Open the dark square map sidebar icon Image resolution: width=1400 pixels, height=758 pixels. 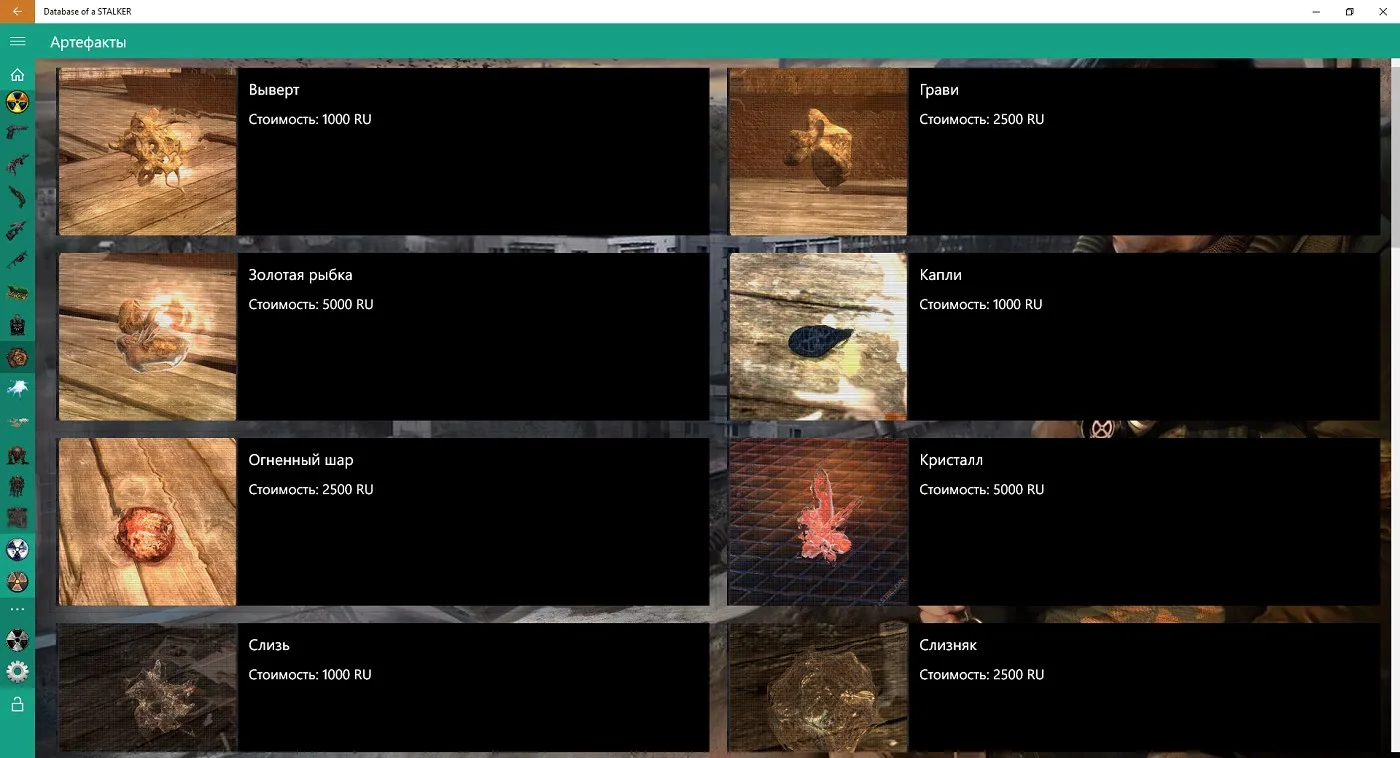[x=17, y=517]
